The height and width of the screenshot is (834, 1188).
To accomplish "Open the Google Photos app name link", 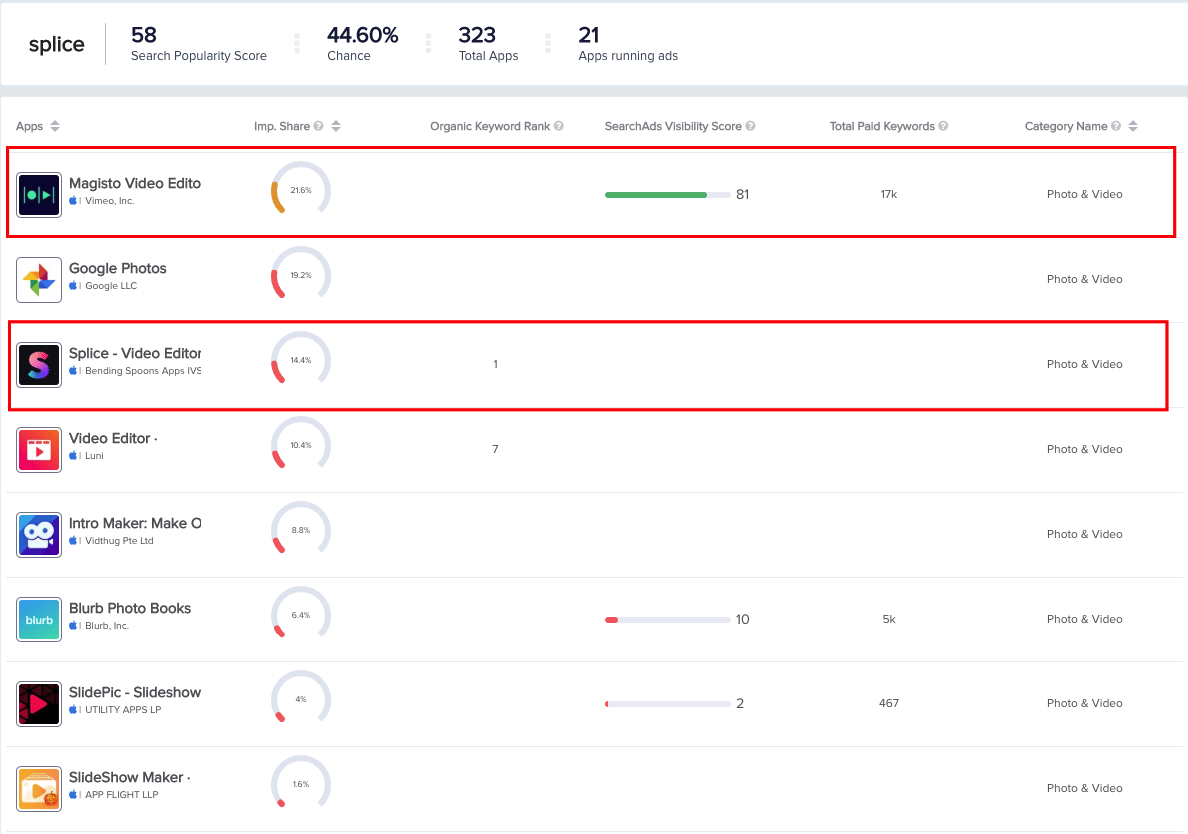I will click(117, 268).
